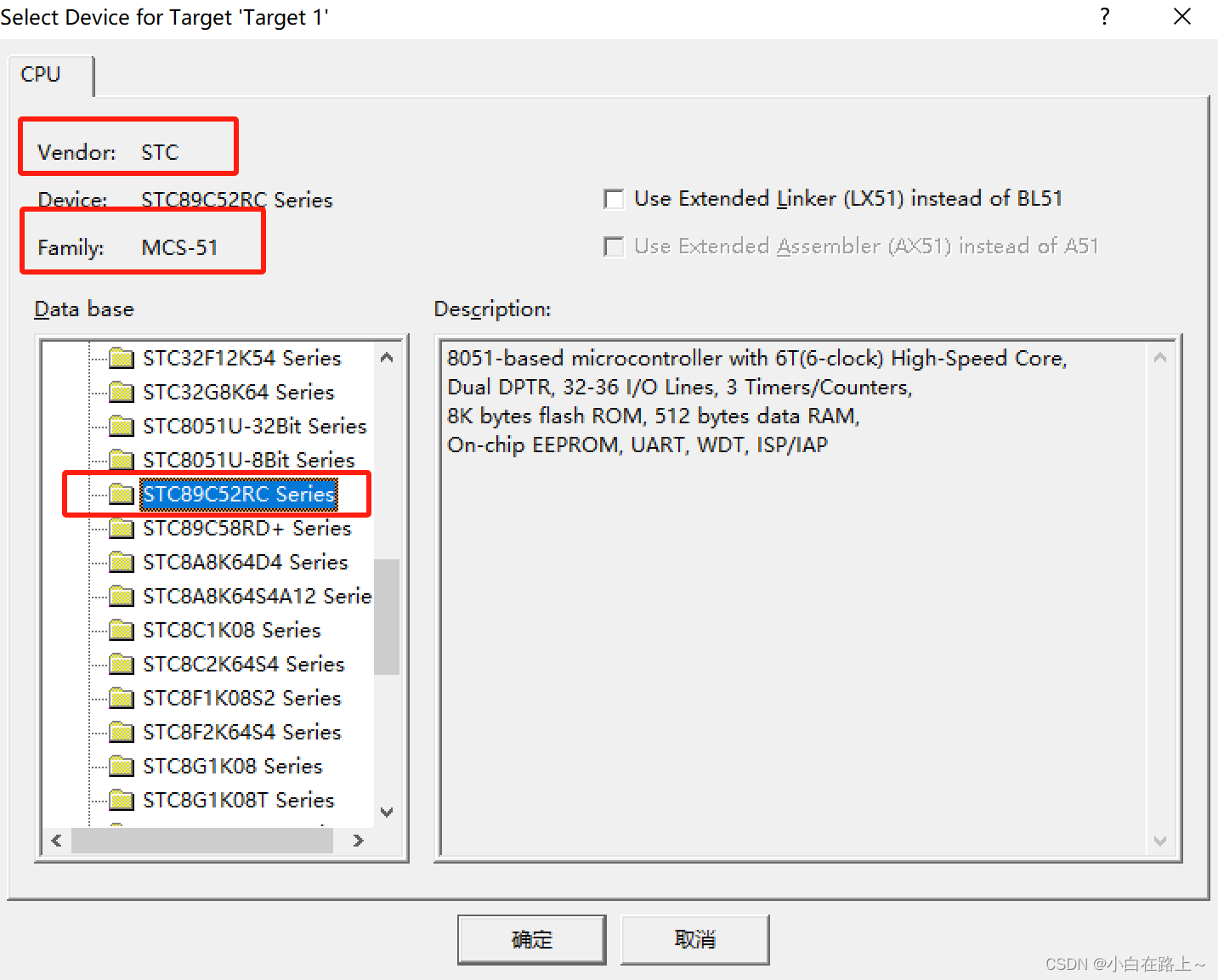Screen dimensions: 1218x980
Task: Select STC8G1K08 Series device
Action: point(232,766)
